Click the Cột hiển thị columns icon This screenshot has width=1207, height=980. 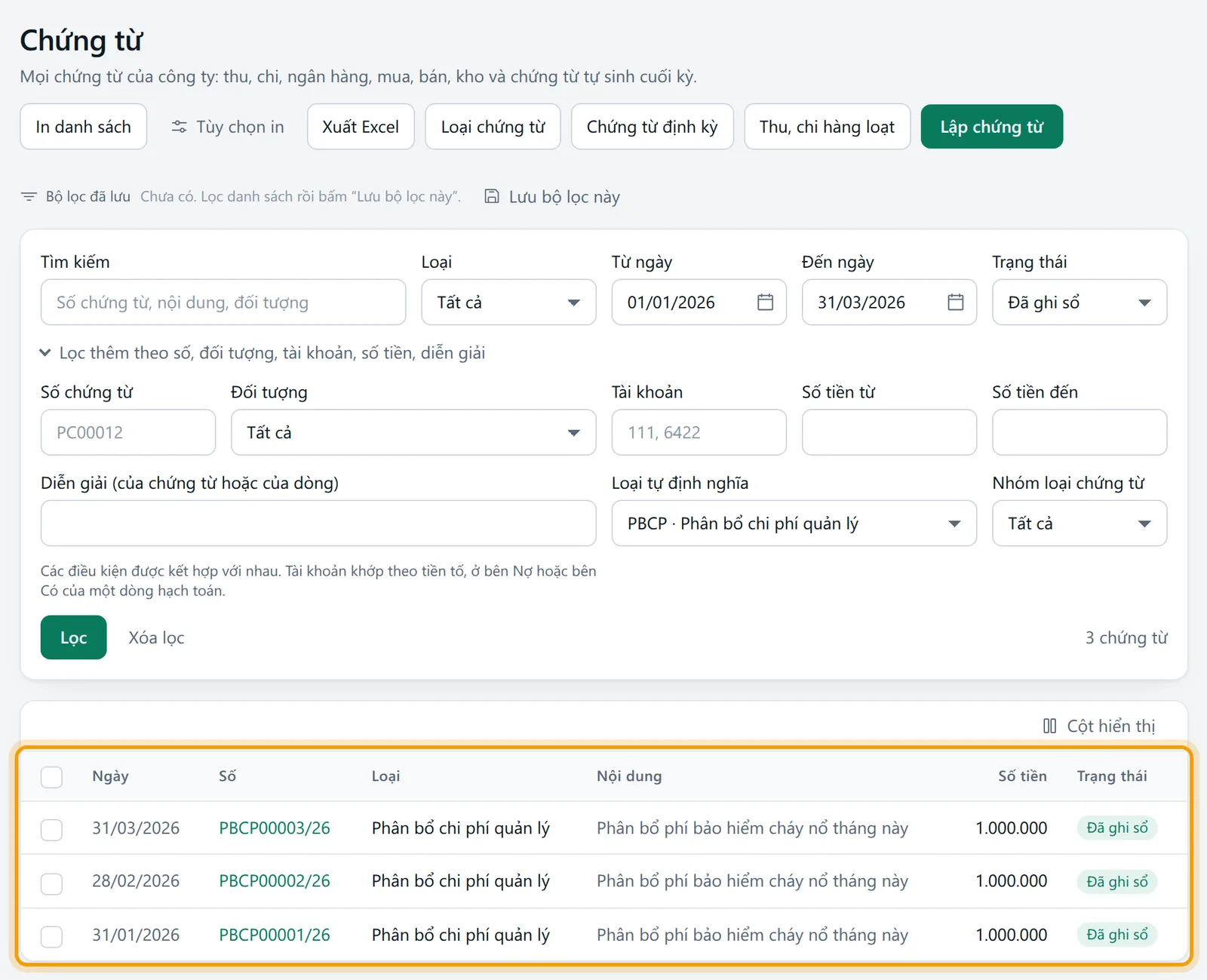click(1049, 726)
